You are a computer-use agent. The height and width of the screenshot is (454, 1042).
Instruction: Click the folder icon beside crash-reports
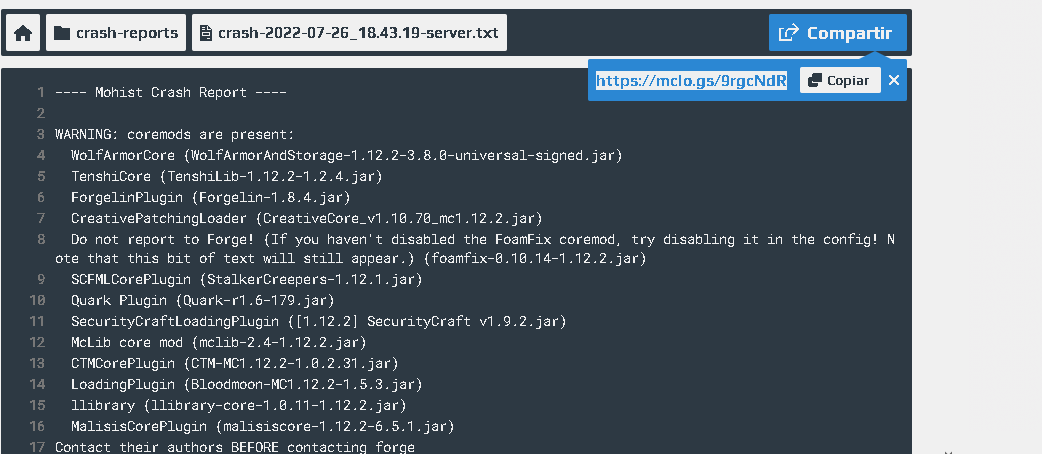(x=62, y=33)
